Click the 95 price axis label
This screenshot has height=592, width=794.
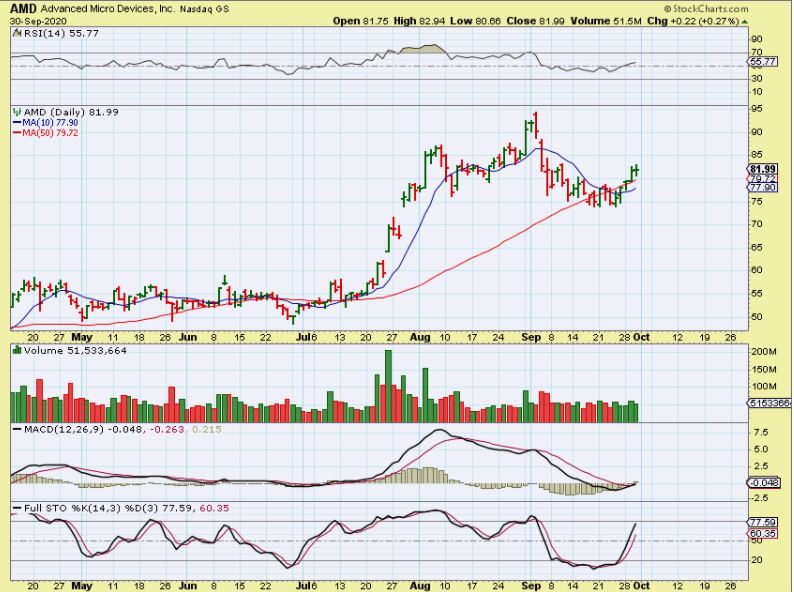point(757,109)
